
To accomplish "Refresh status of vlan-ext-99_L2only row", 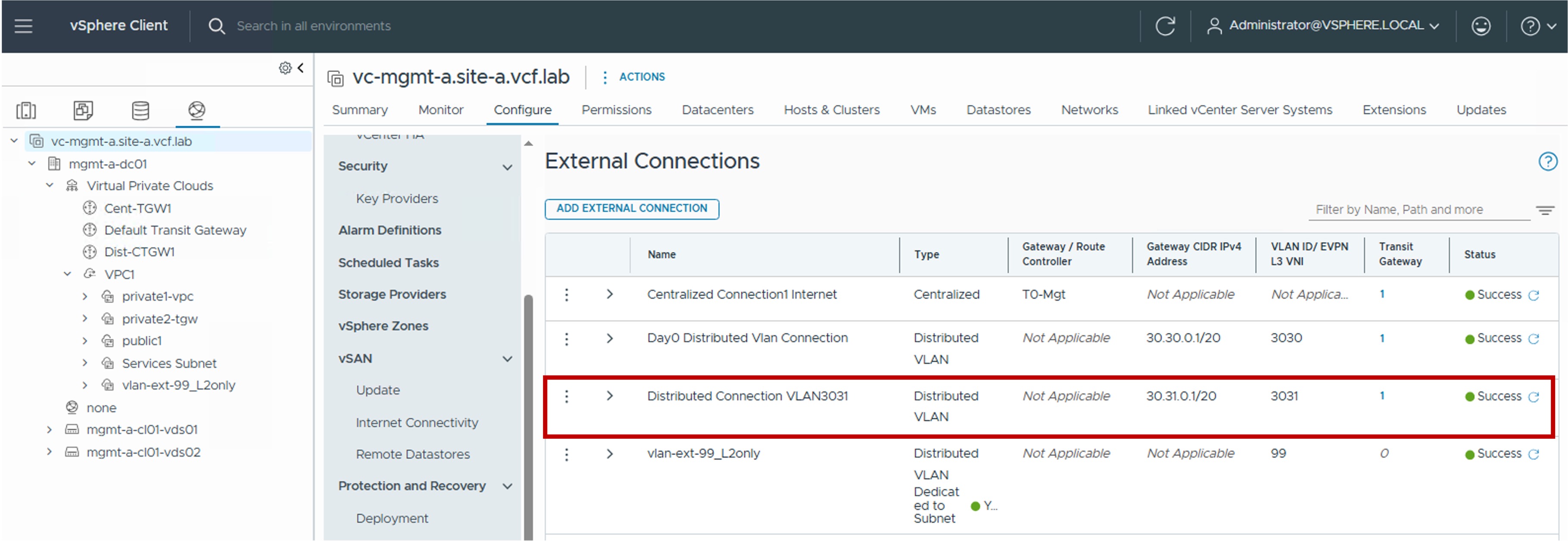I will click(1534, 454).
